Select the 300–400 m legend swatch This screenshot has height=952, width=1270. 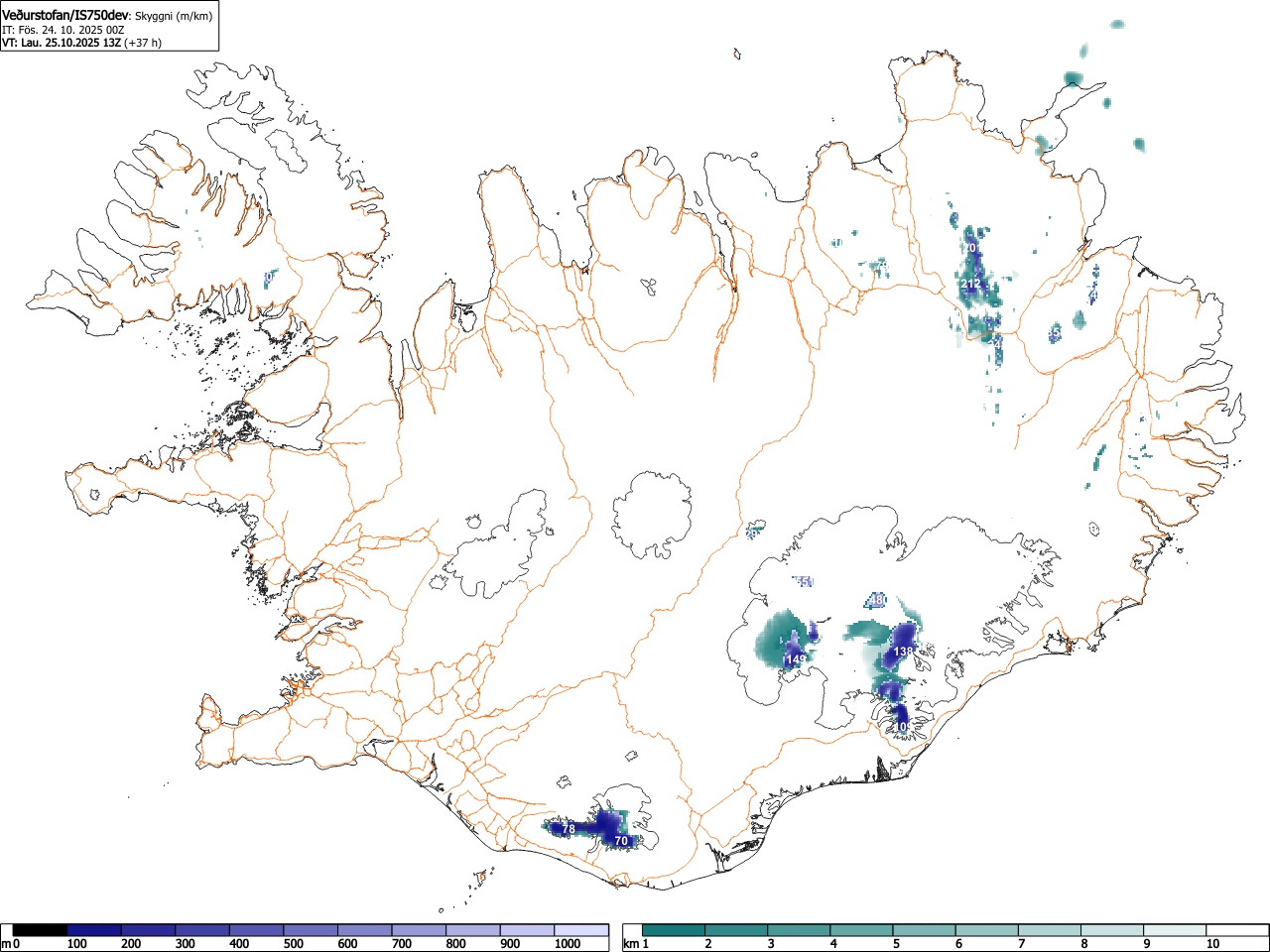click(202, 930)
